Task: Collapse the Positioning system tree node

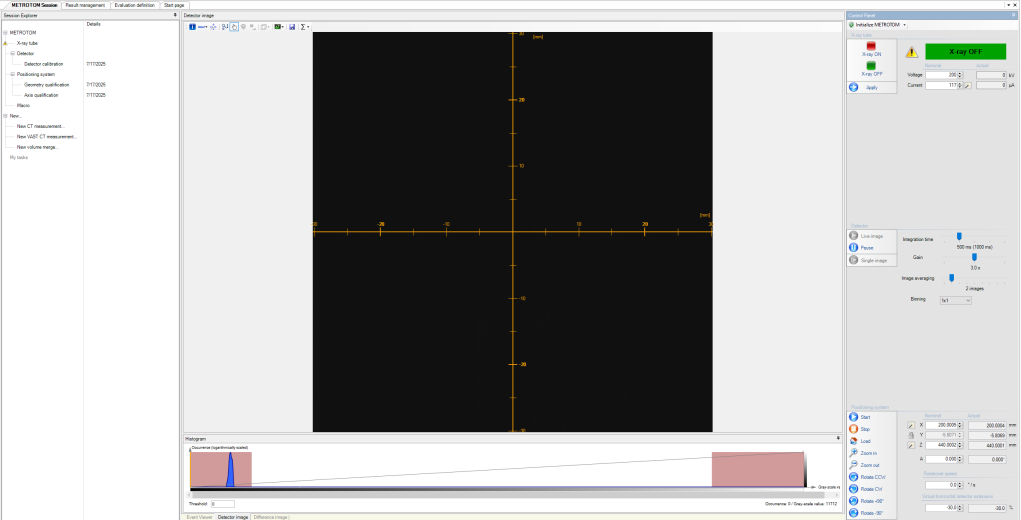Action: 12,74
